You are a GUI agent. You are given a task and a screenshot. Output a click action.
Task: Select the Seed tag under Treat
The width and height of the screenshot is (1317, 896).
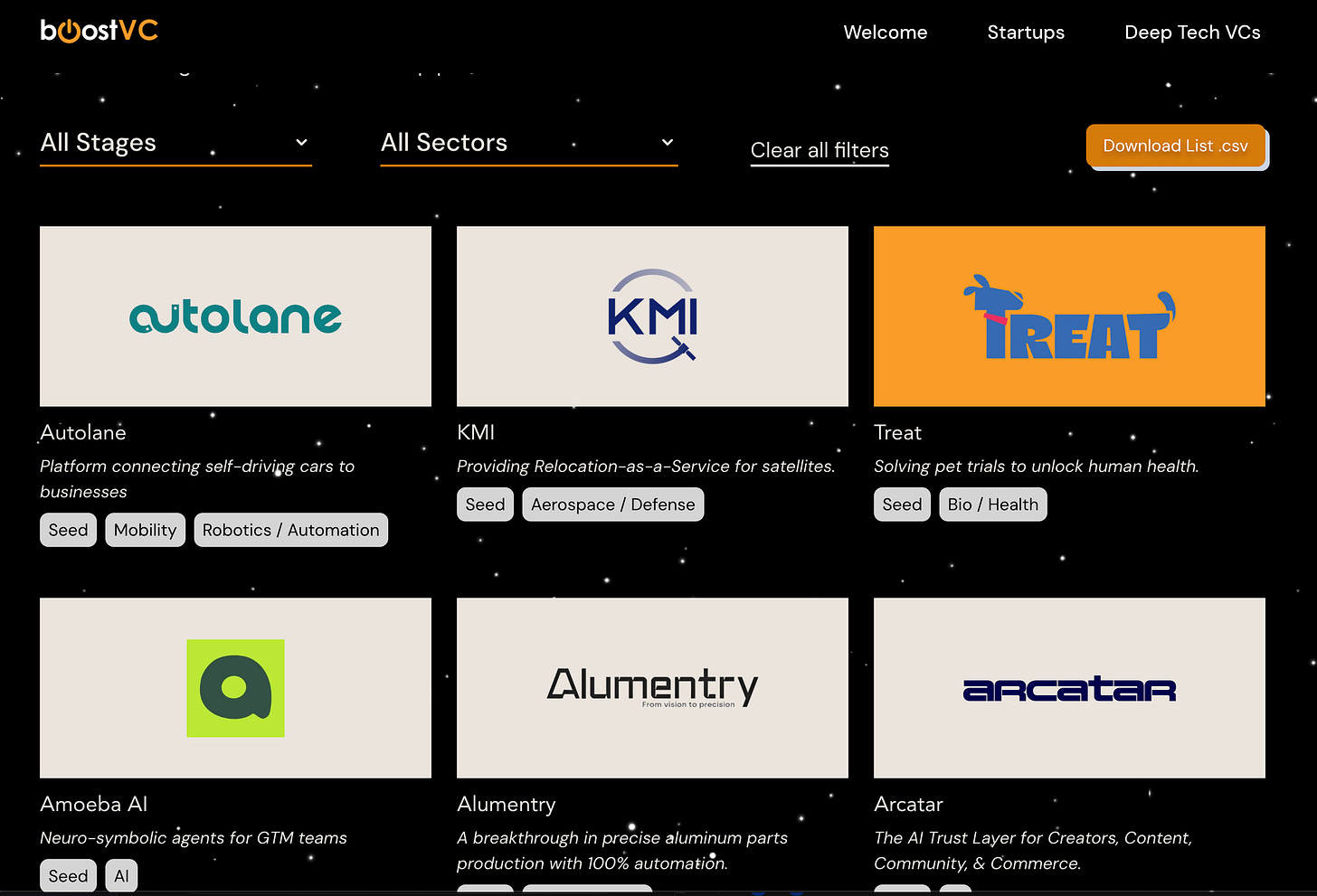(x=902, y=505)
